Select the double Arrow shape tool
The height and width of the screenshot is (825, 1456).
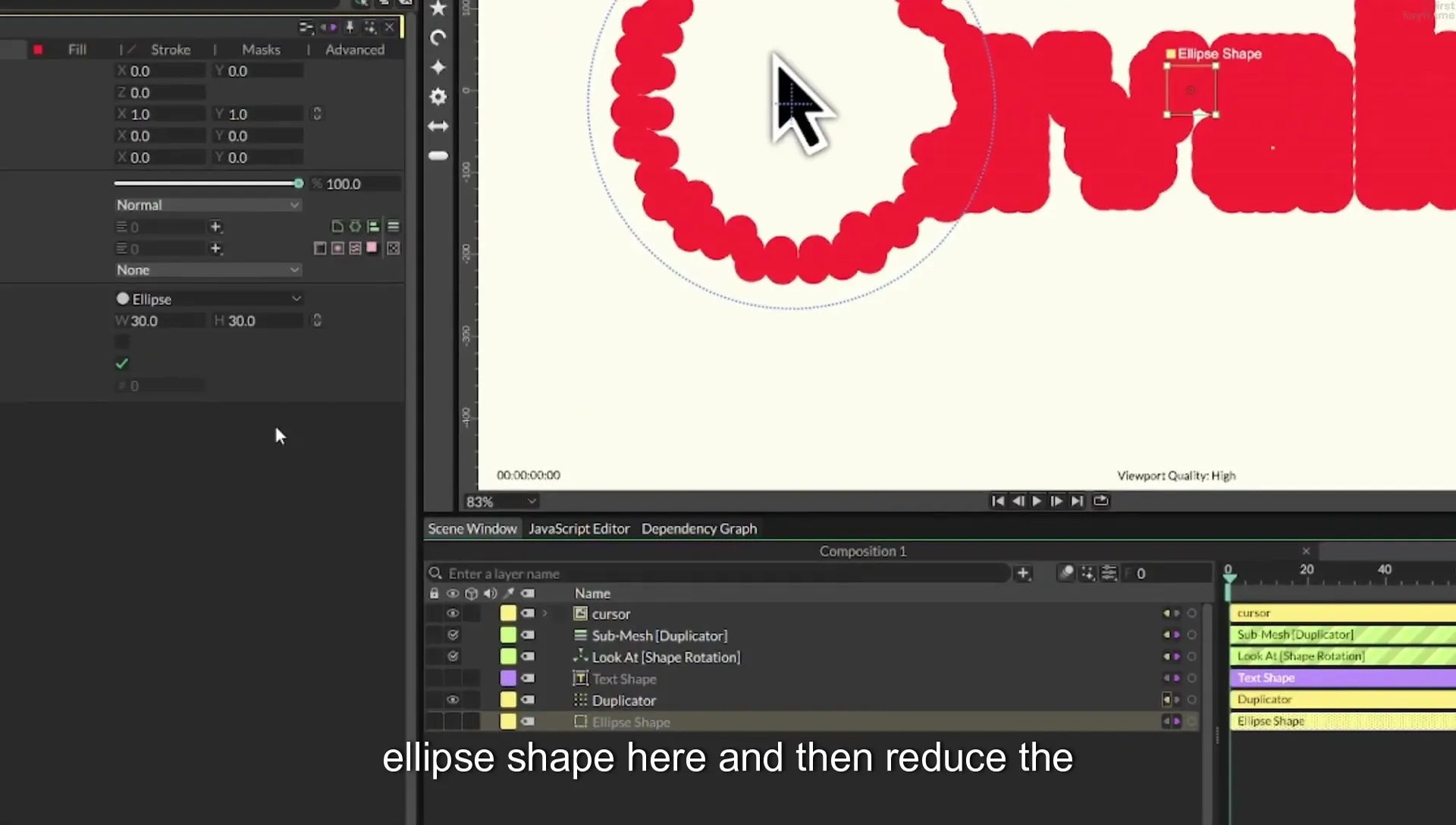coord(438,126)
